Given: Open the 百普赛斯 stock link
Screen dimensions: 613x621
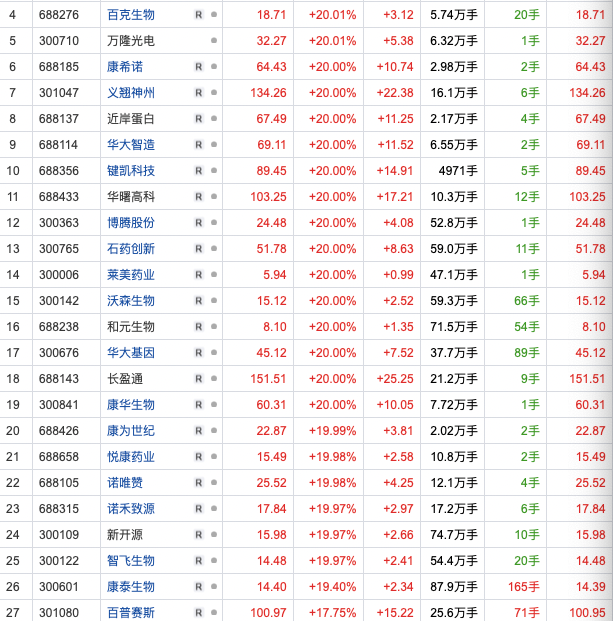Looking at the screenshot, I should pos(131,613).
